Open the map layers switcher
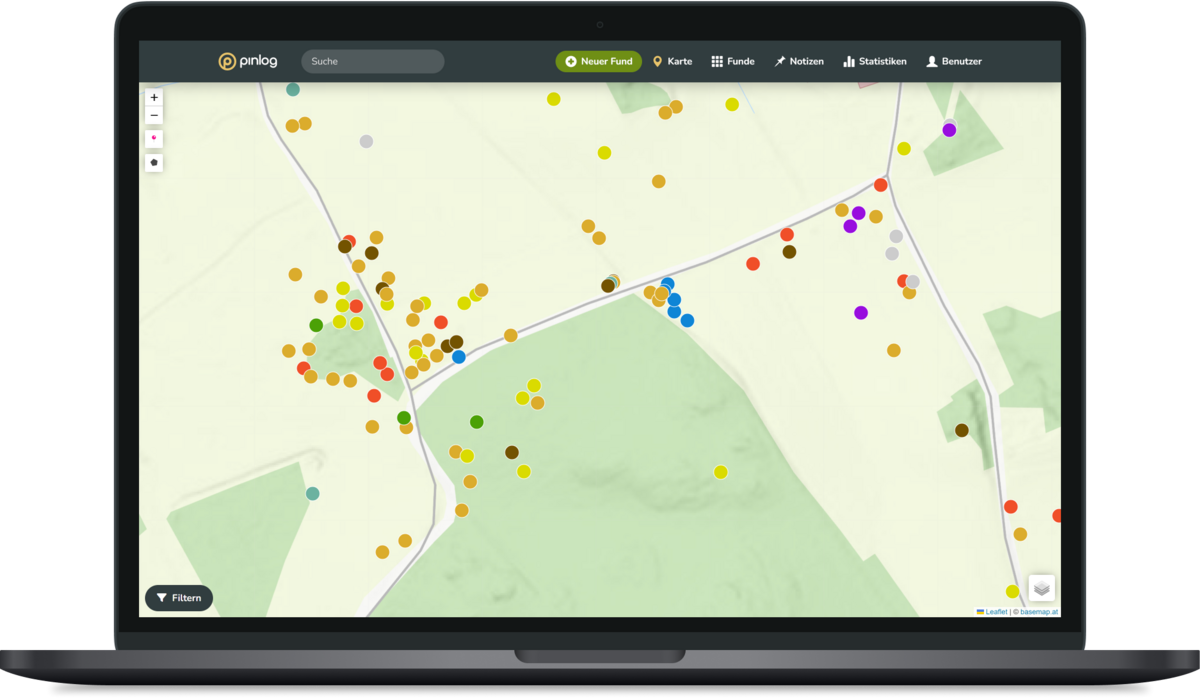 [1041, 588]
